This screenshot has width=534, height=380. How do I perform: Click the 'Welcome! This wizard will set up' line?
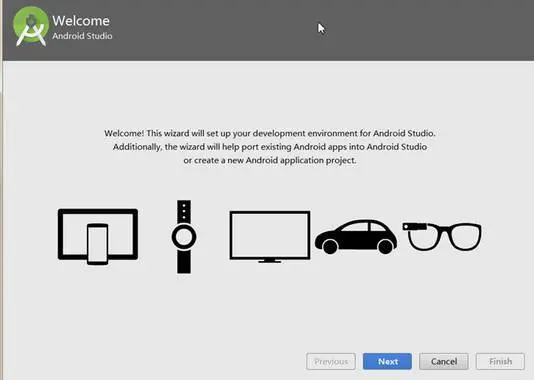point(270,133)
